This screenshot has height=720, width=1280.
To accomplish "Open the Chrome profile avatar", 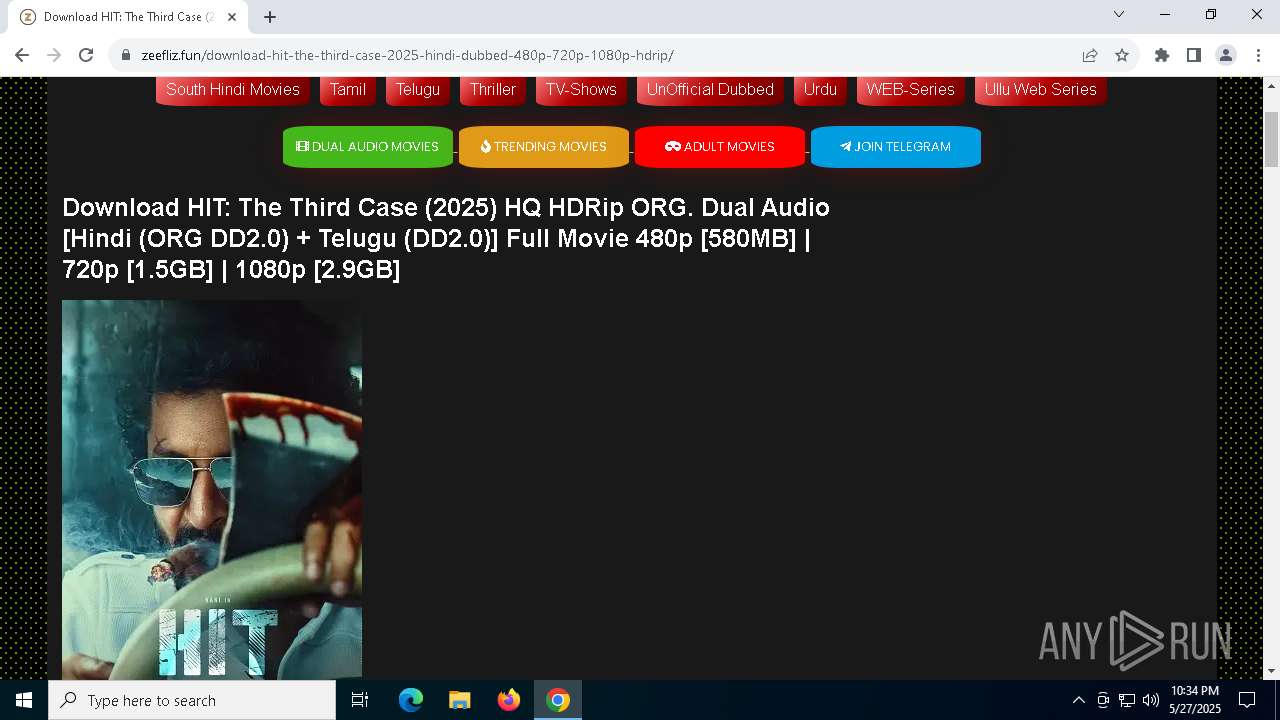I will pos(1226,55).
